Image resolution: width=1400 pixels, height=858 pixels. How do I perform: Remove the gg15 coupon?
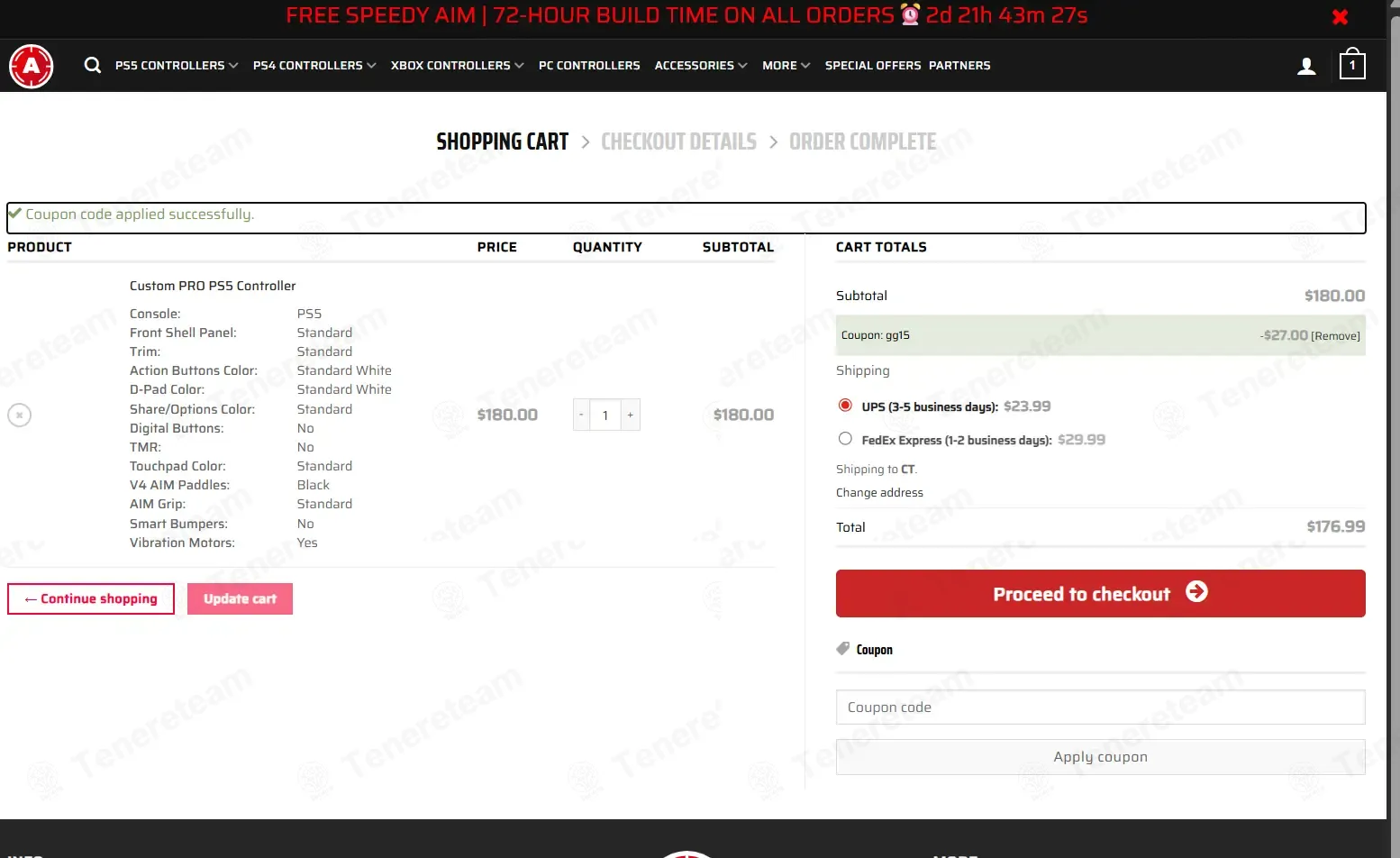(x=1335, y=336)
